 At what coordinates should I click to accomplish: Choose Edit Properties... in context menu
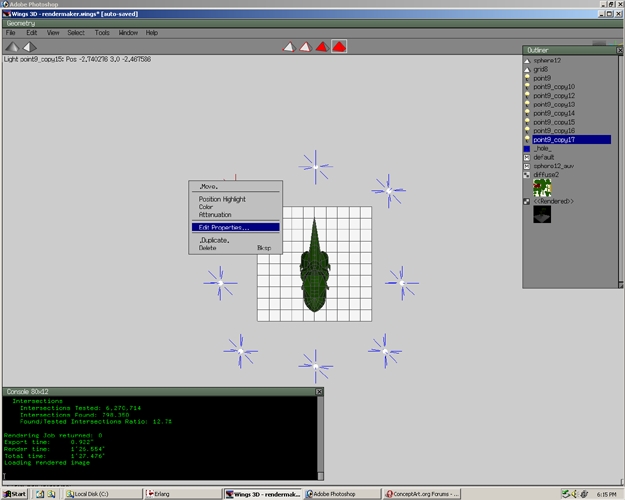[x=236, y=227]
